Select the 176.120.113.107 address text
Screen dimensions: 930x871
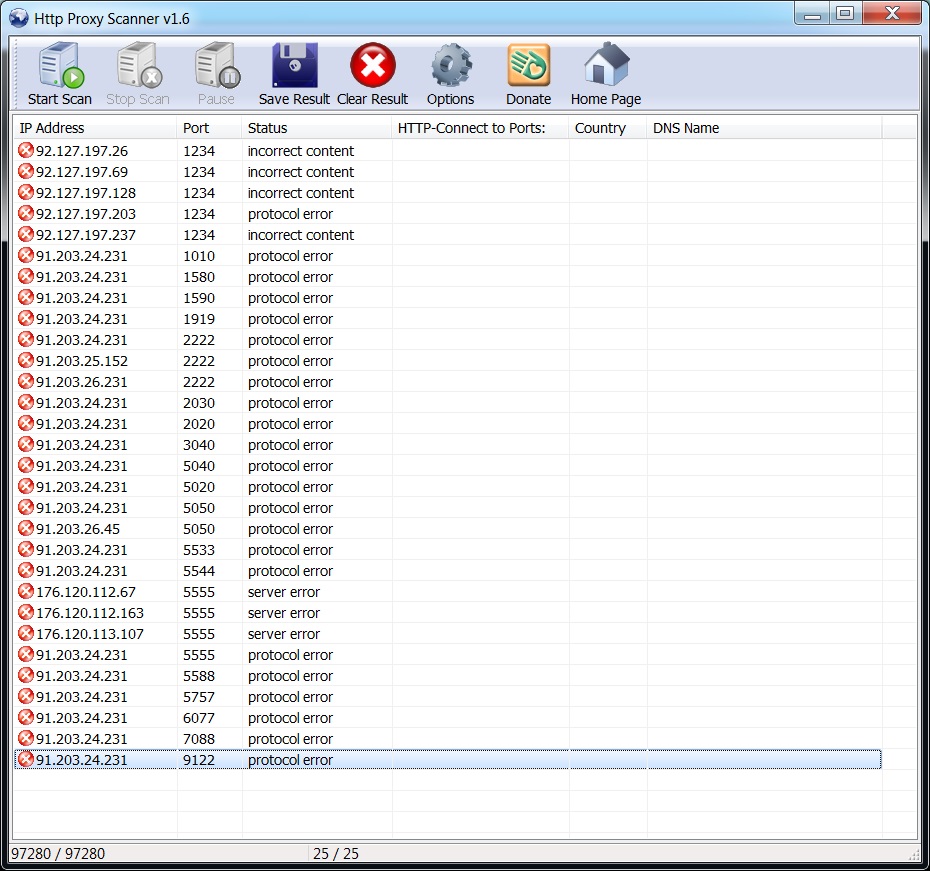point(90,634)
